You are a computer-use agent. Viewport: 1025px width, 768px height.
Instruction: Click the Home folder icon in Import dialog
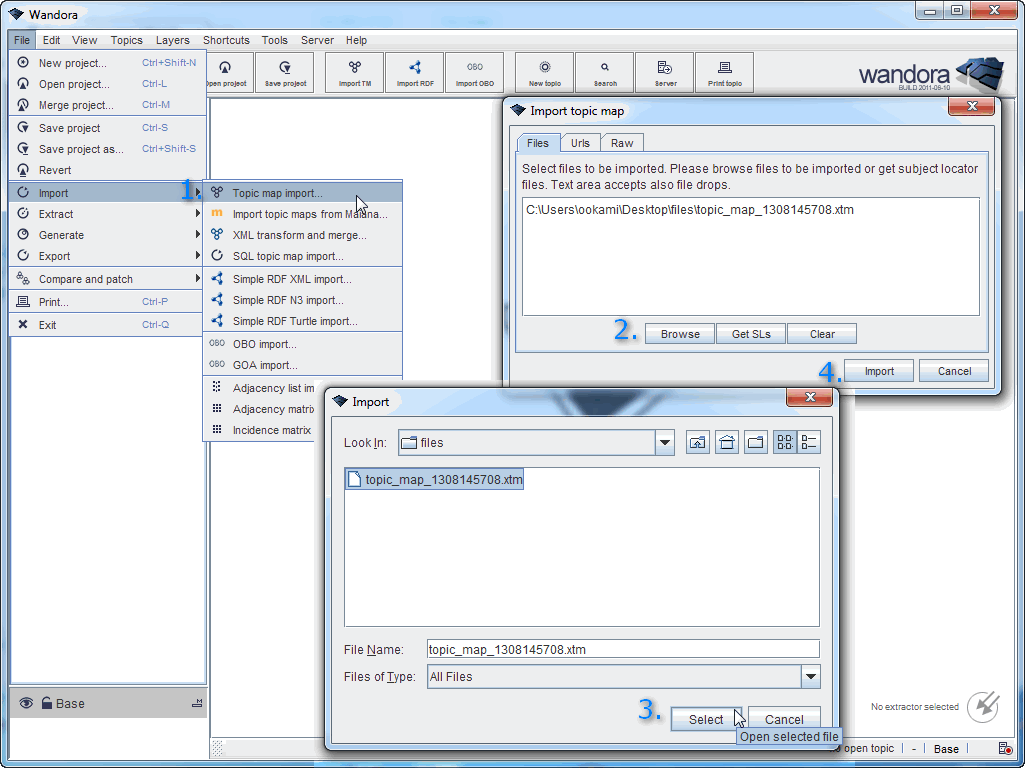(727, 441)
